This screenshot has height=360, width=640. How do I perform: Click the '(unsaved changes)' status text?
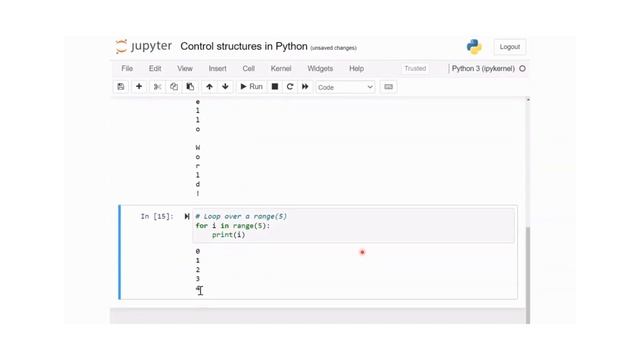[x=333, y=48]
